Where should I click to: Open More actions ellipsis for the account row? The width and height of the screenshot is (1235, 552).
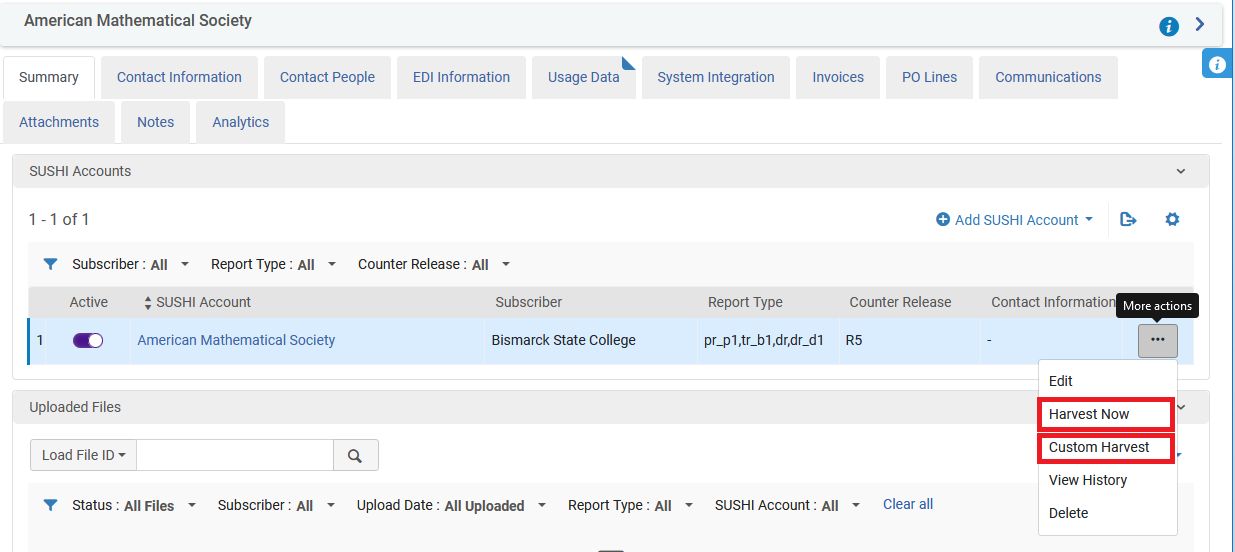[x=1157, y=340]
